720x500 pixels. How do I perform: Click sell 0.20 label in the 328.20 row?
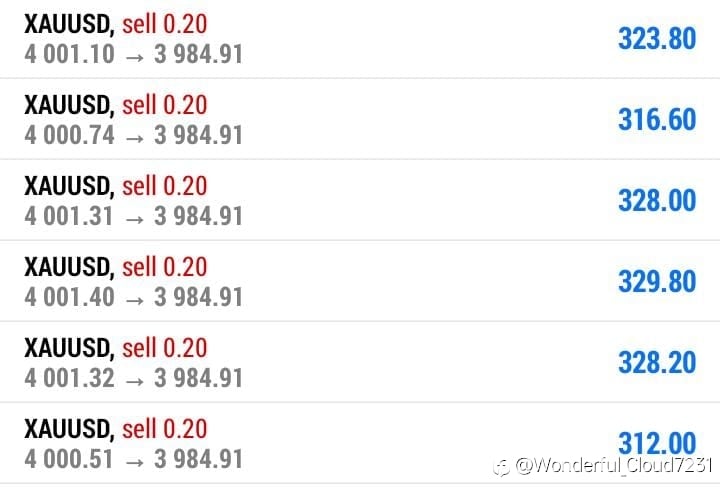coord(164,346)
